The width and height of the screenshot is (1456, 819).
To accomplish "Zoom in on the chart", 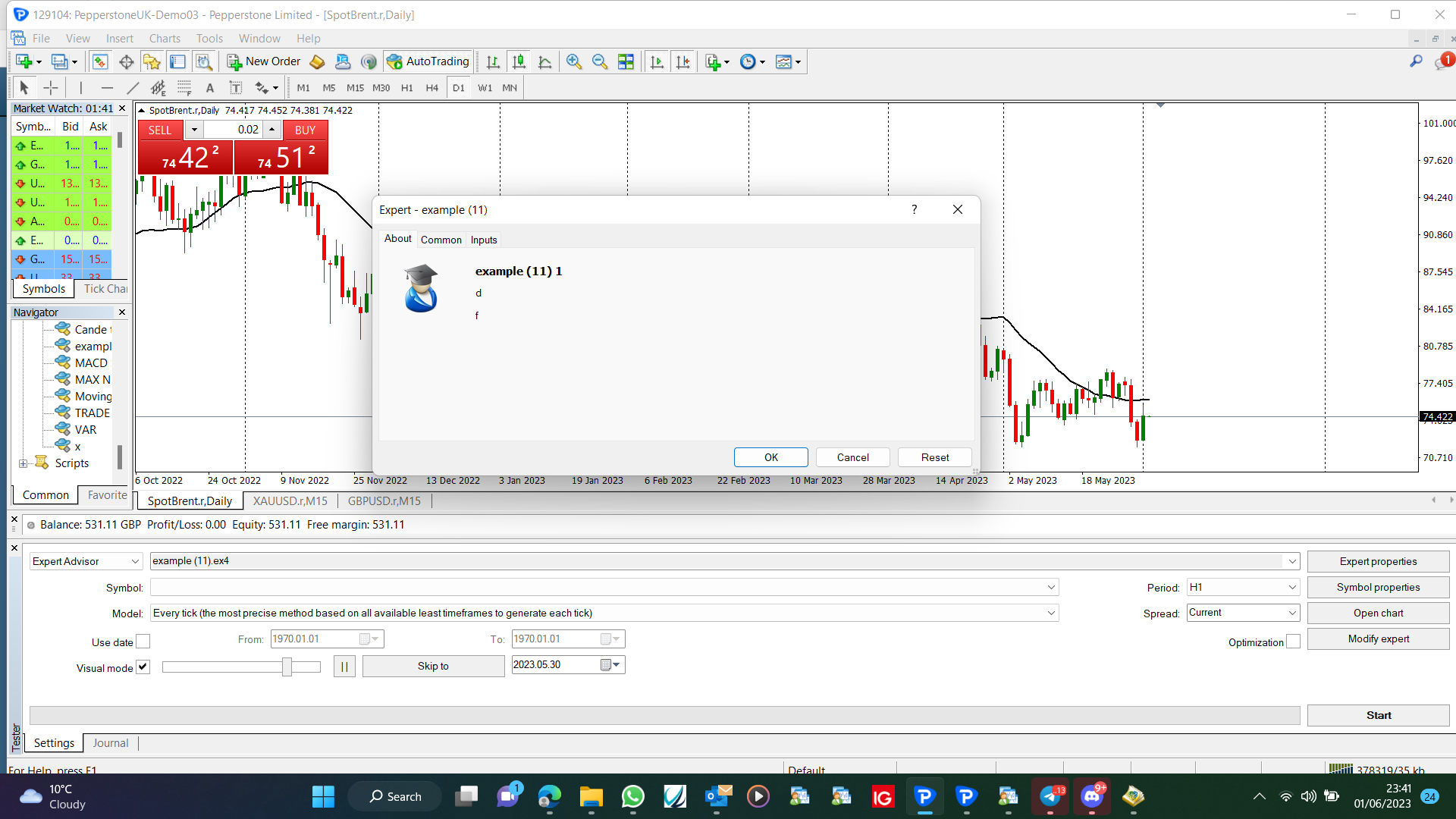I will [x=574, y=61].
